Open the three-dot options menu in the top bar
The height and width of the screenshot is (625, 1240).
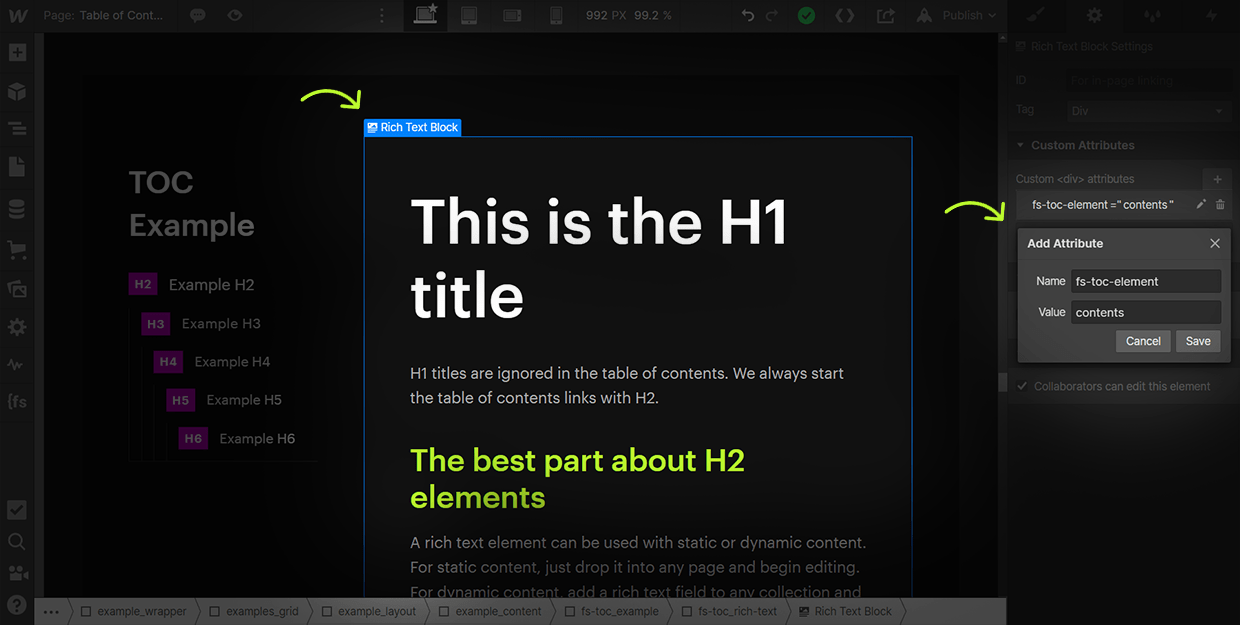coord(381,15)
